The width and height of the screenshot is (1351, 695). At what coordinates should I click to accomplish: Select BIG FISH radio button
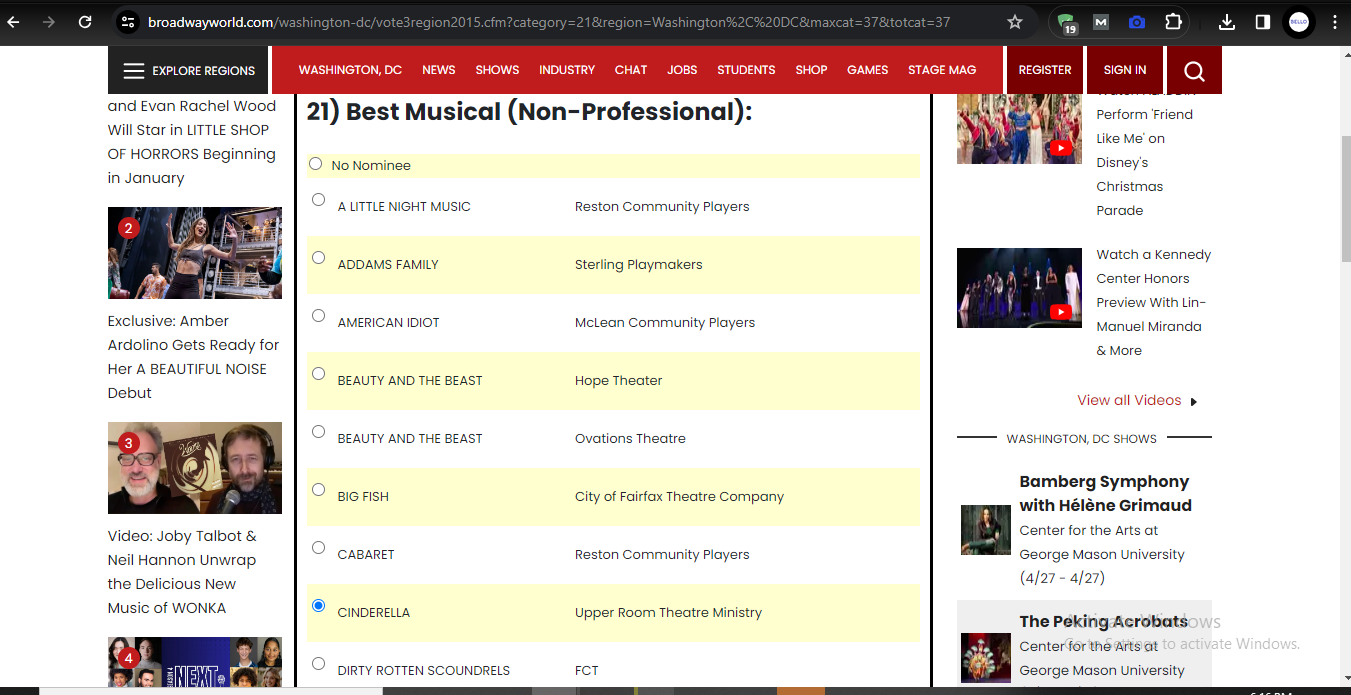pos(318,489)
